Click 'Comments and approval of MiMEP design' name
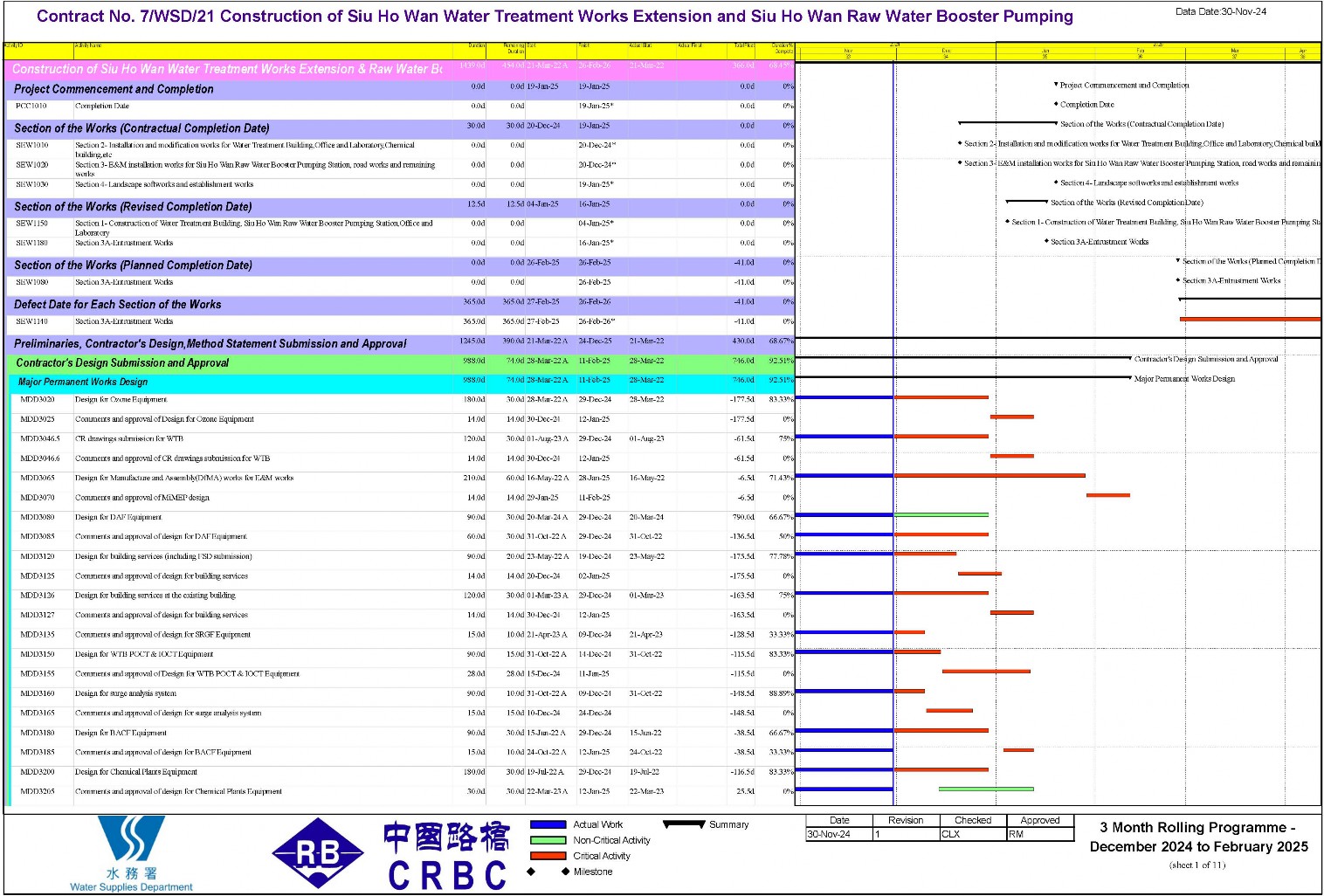The image size is (1324, 896). click(142, 498)
